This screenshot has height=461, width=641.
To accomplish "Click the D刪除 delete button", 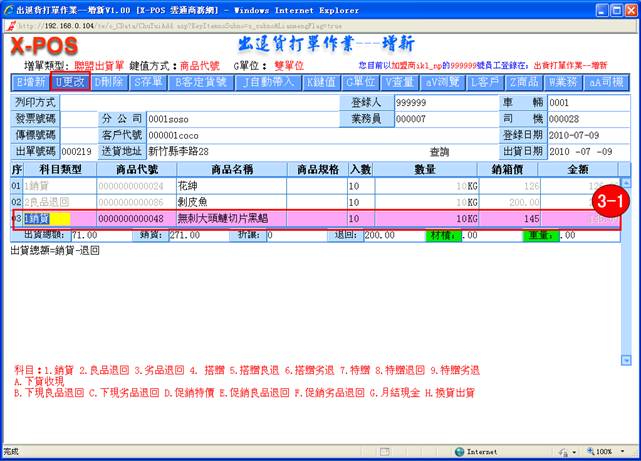I will tap(110, 82).
